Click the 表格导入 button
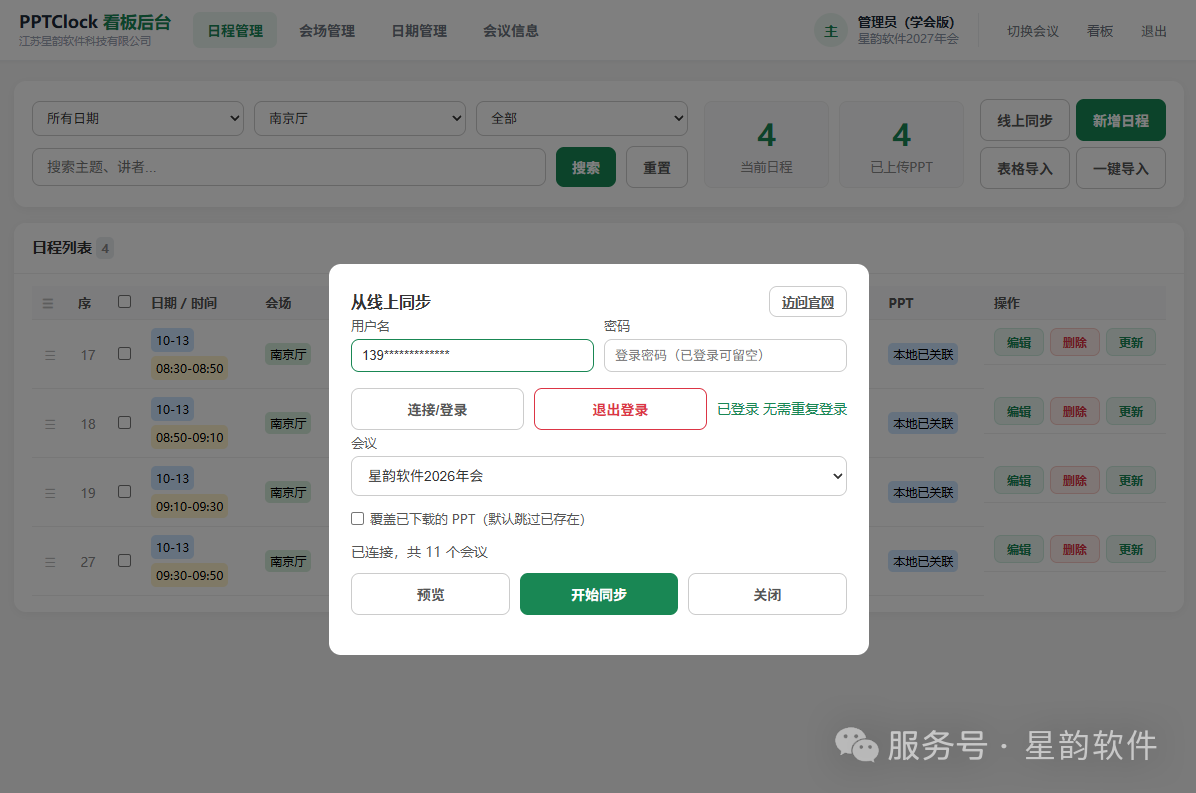The width and height of the screenshot is (1196, 793). coord(1025,169)
